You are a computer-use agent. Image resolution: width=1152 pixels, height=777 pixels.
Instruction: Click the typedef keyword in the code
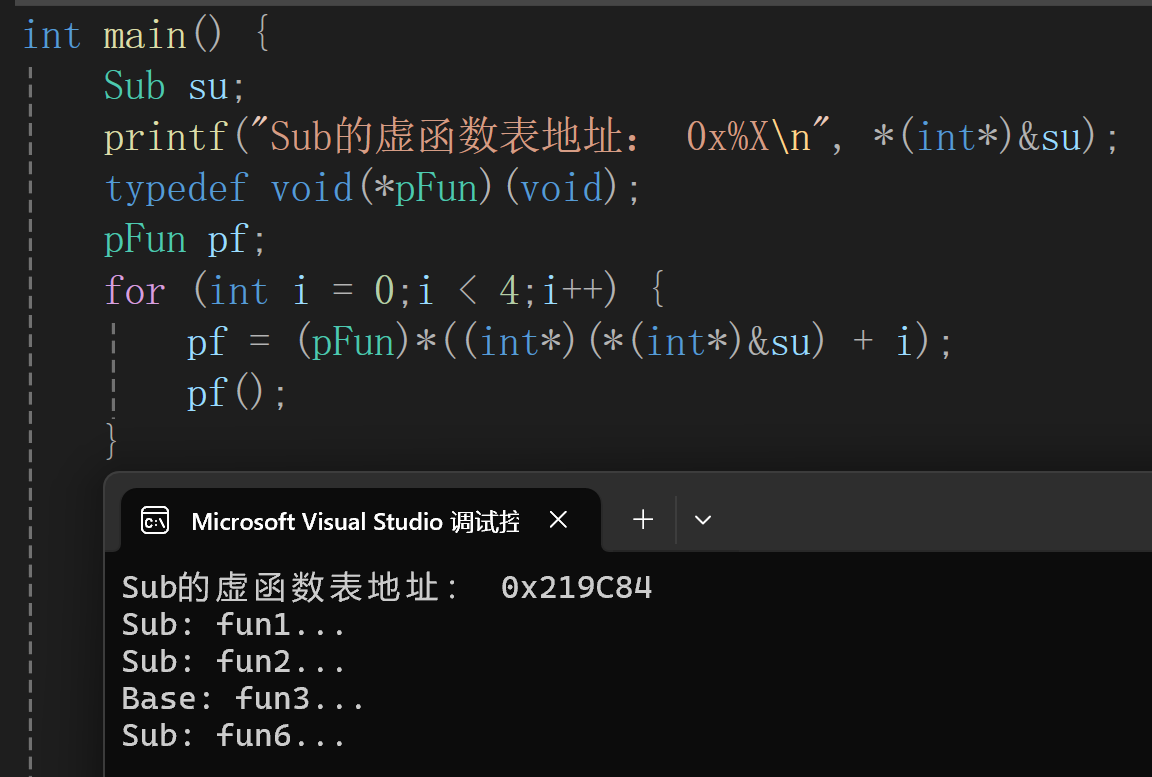(x=176, y=187)
